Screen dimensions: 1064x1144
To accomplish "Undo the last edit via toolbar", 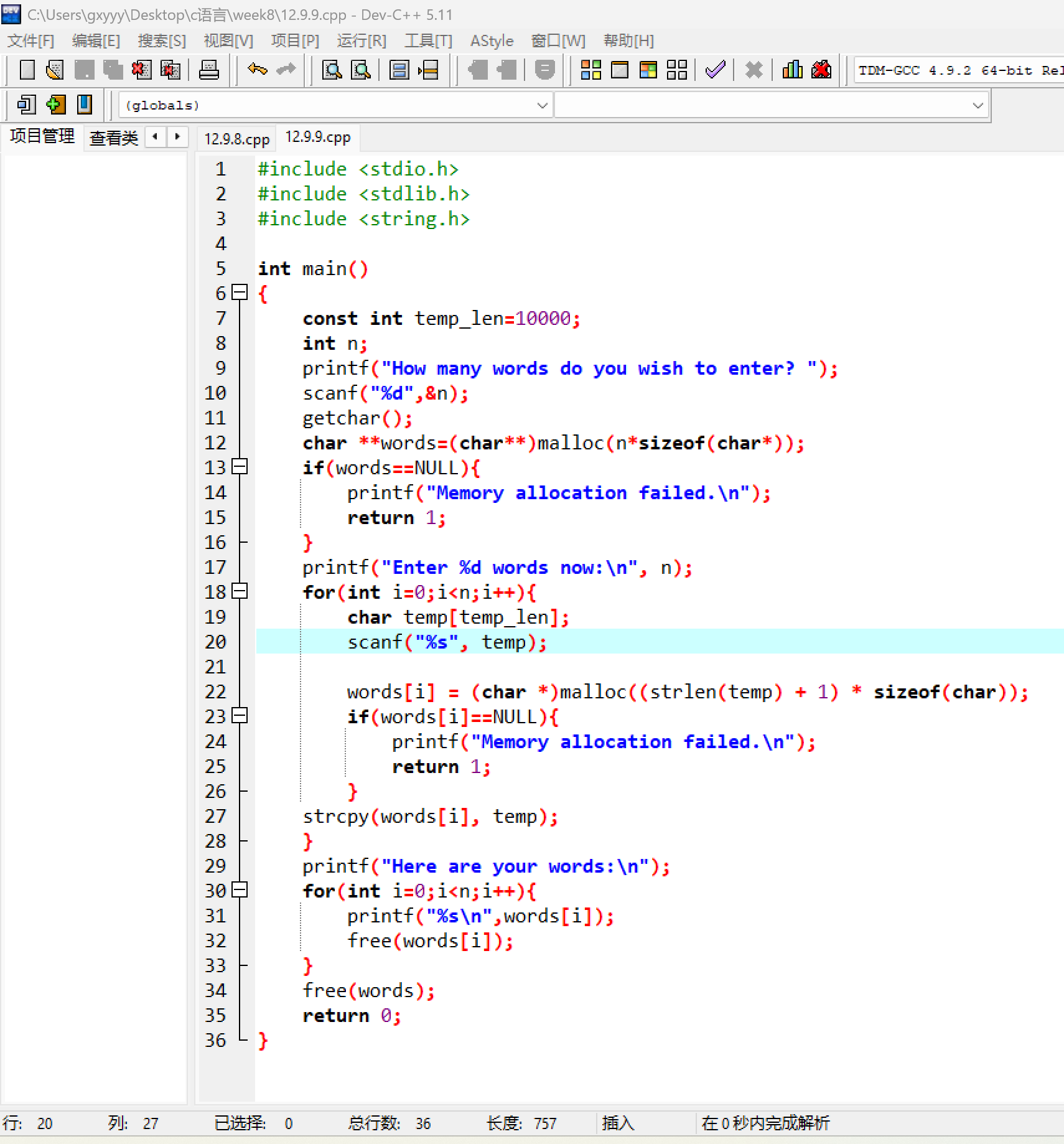I will [257, 70].
